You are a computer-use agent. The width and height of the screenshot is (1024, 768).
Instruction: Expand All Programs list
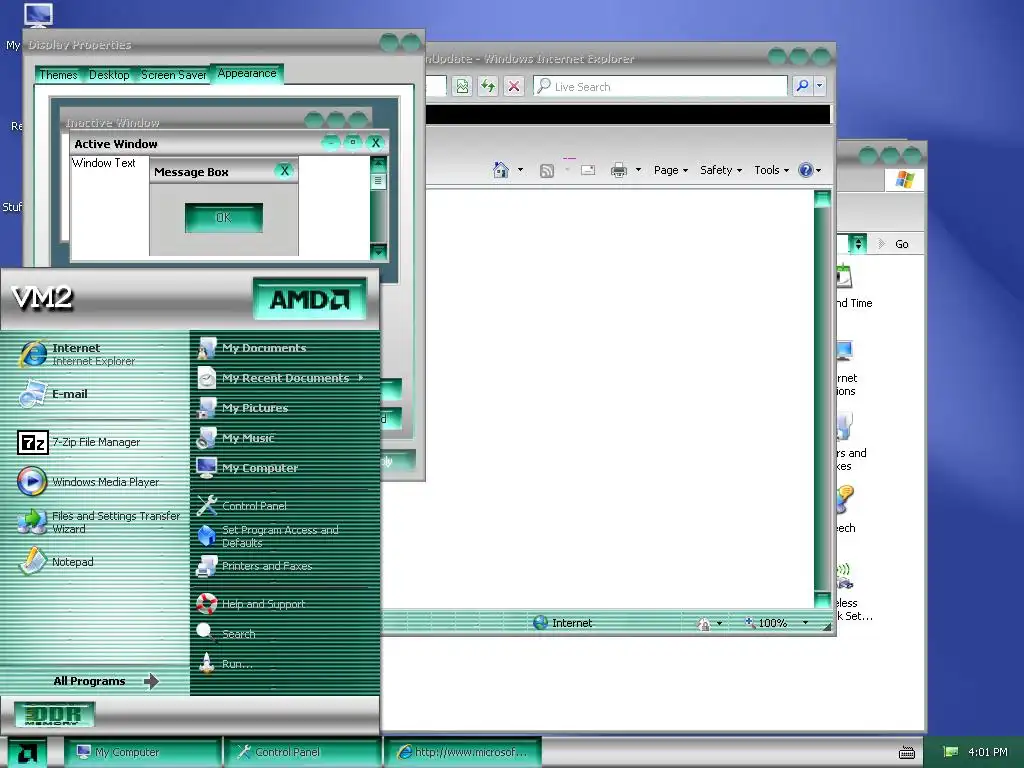[106, 681]
